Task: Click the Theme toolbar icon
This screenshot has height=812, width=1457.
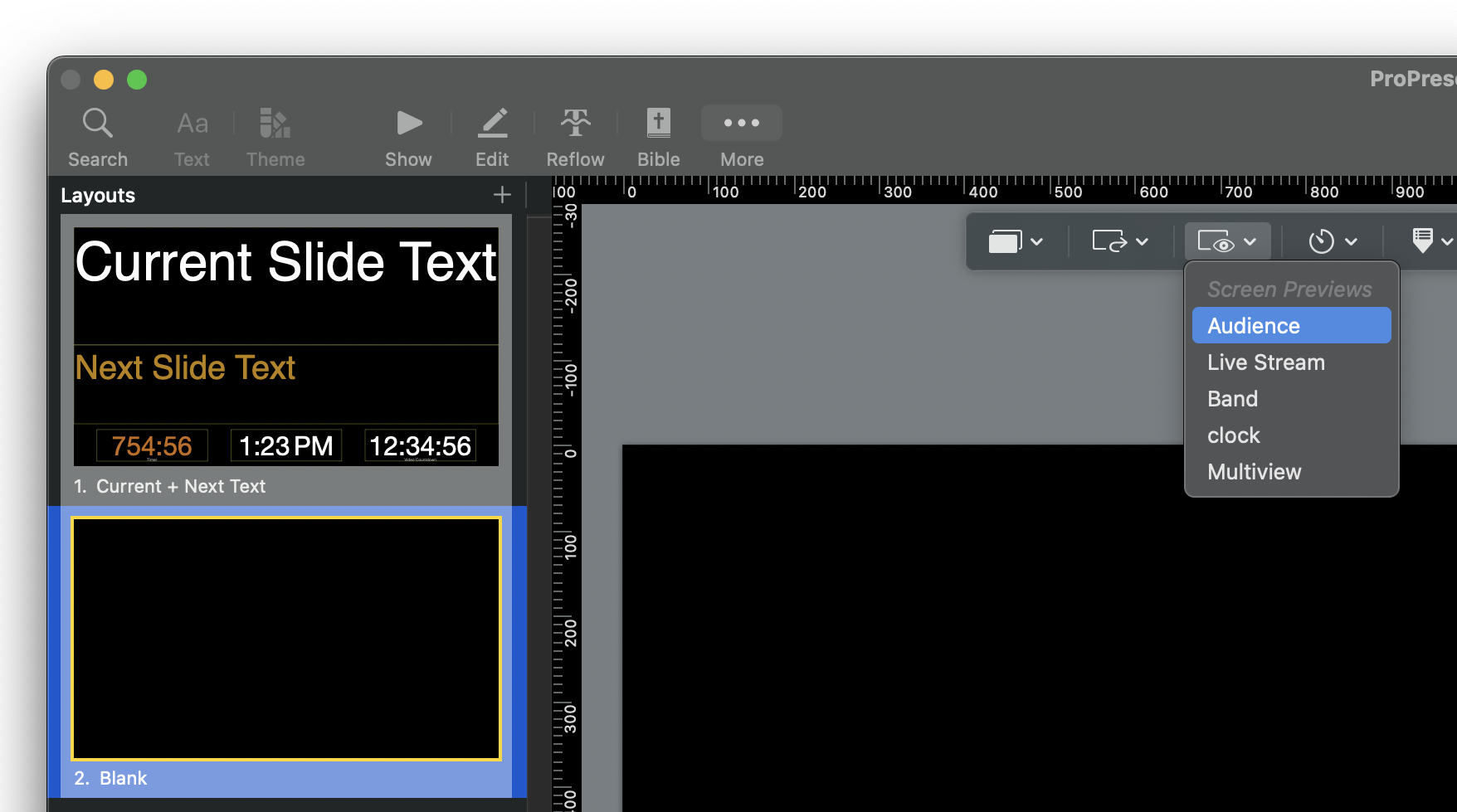Action: coord(275,124)
